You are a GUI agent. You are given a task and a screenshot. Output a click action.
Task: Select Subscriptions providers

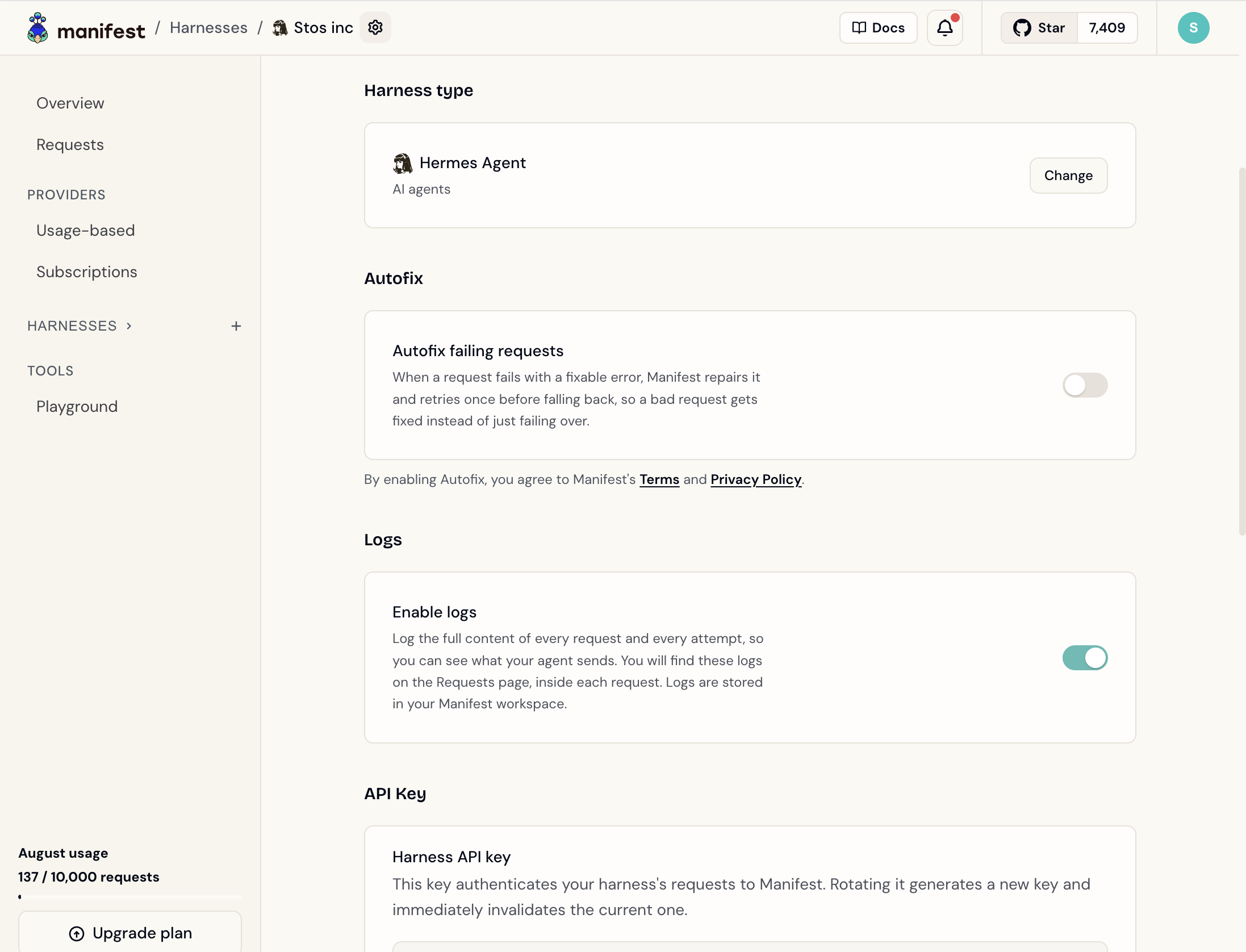[x=87, y=272]
